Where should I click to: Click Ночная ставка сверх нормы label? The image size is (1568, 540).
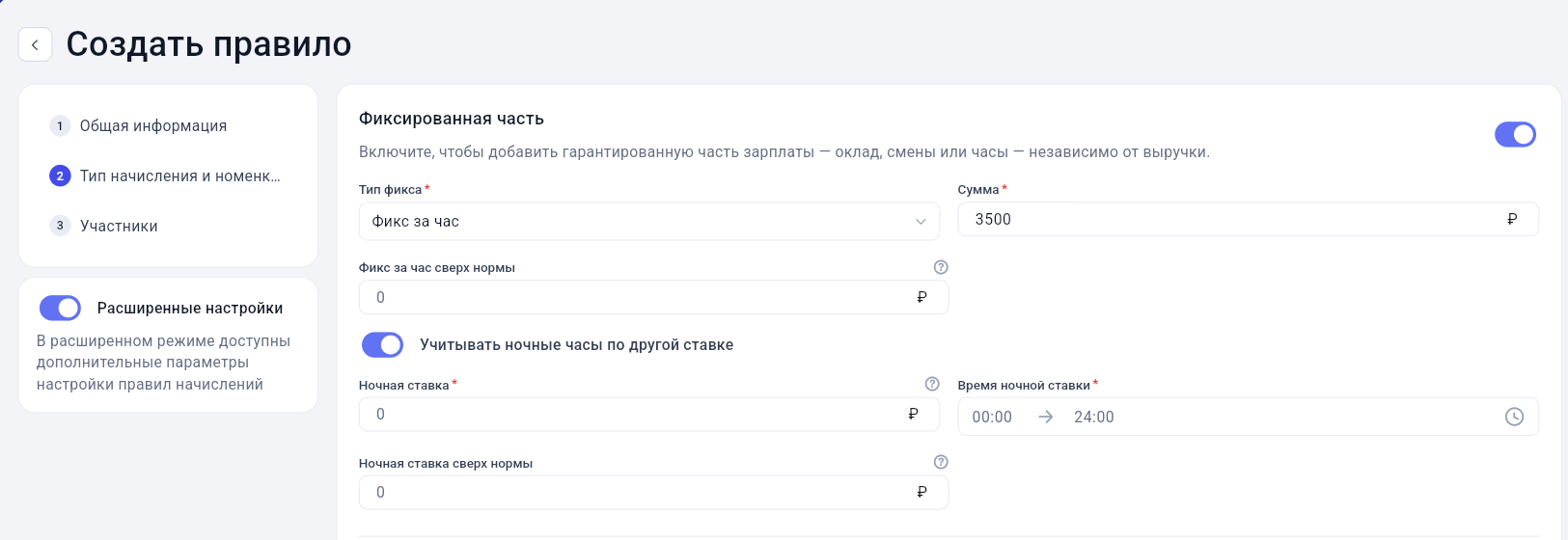(x=446, y=463)
